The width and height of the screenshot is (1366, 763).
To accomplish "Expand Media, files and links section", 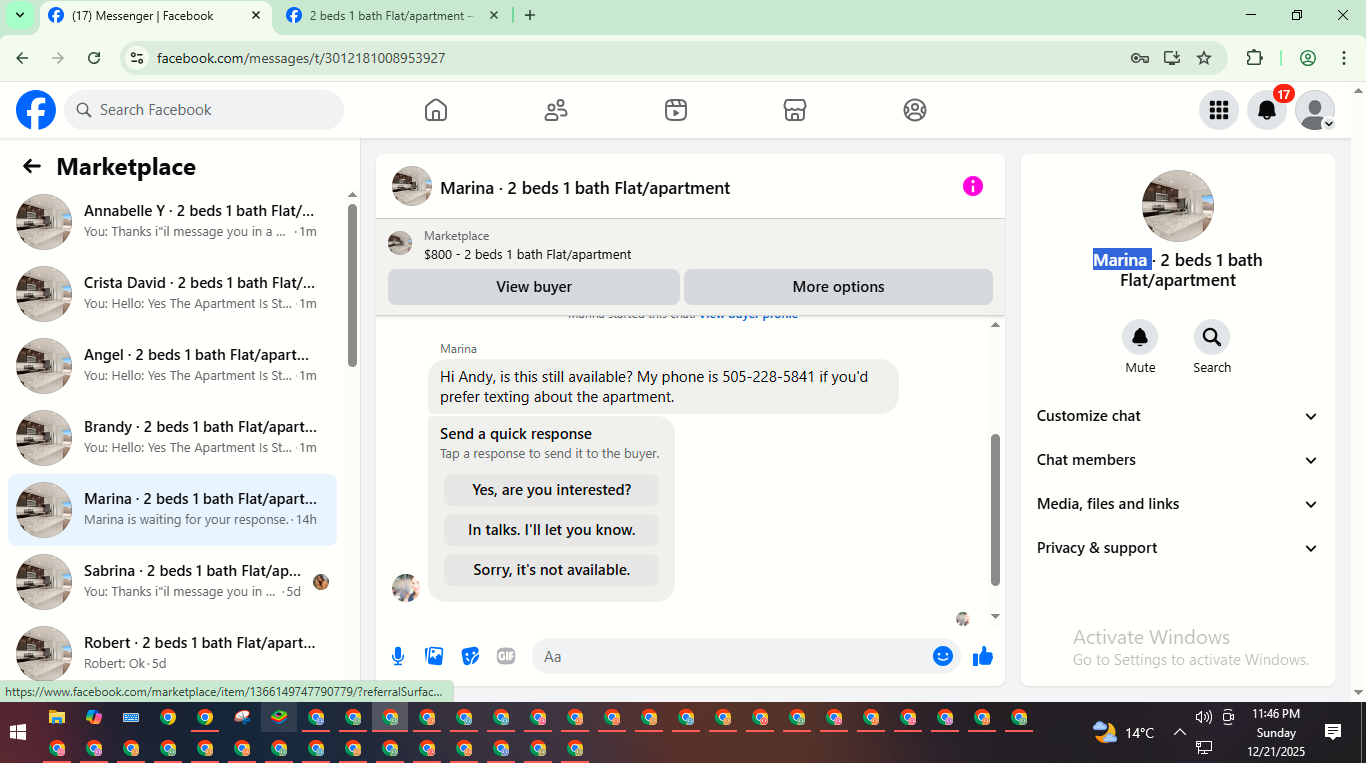I will pyautogui.click(x=1178, y=504).
